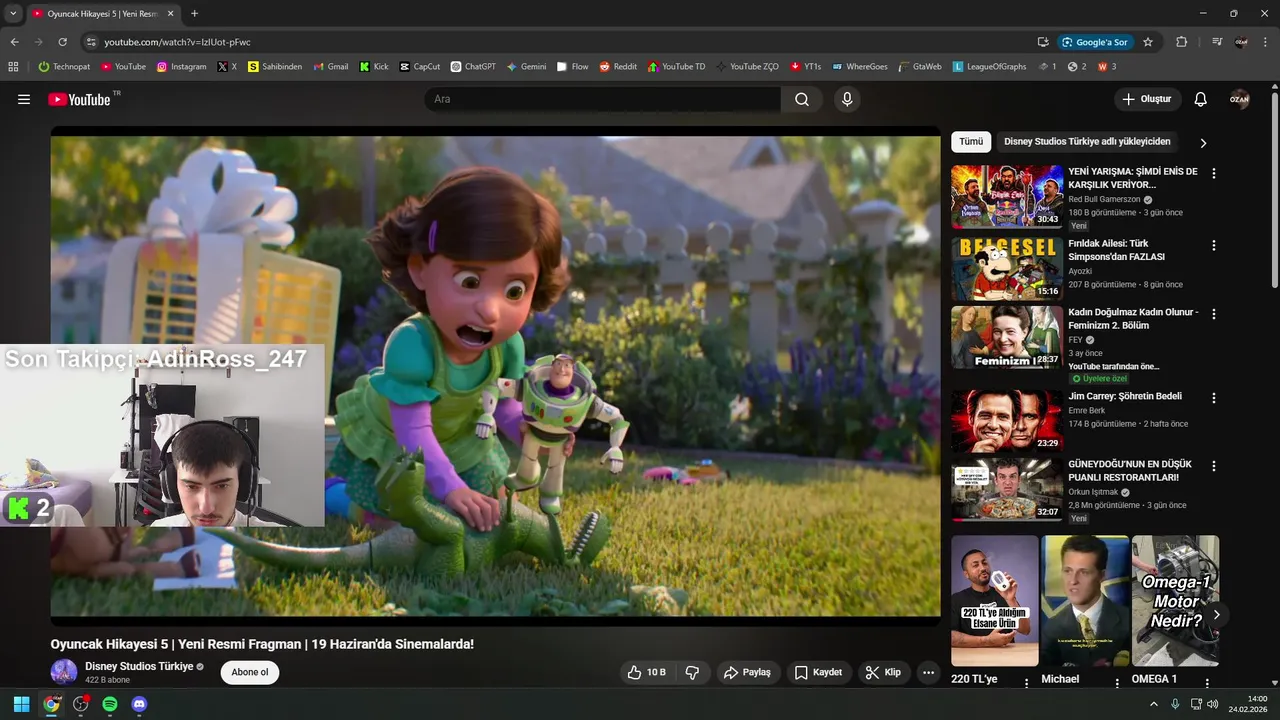The width and height of the screenshot is (1280, 720).
Task: Open the Jim Carrey video thumbnail
Action: pyautogui.click(x=1007, y=421)
